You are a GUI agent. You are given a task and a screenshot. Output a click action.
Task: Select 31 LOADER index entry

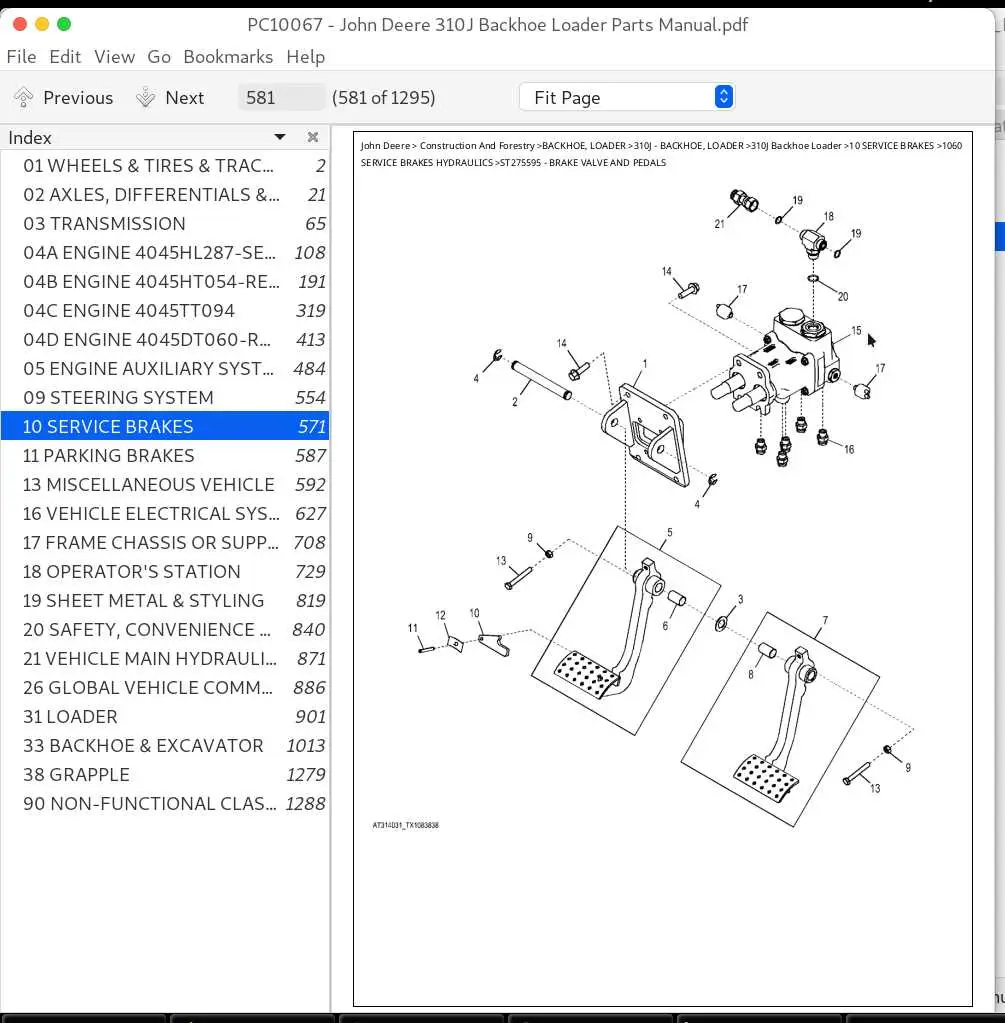tap(165, 717)
